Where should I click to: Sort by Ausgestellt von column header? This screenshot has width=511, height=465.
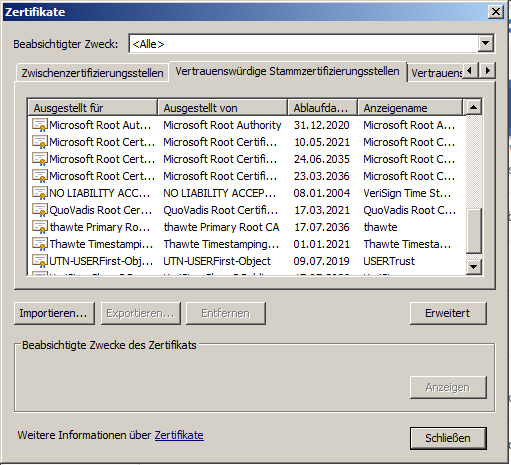(x=222, y=108)
